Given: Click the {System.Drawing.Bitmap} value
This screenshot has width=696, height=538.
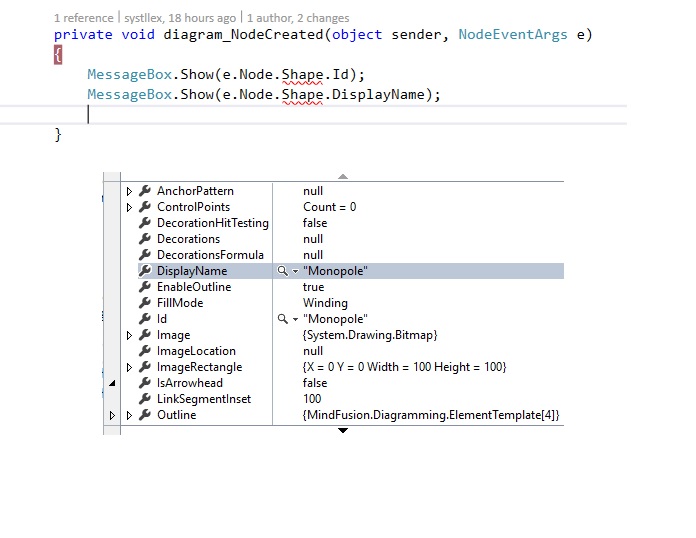Looking at the screenshot, I should point(370,335).
